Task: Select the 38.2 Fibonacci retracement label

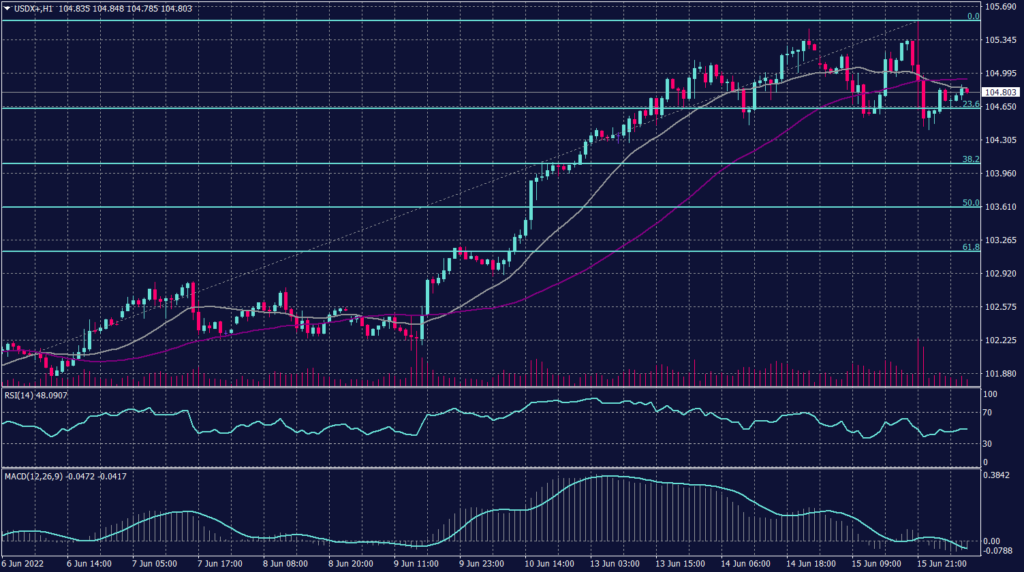Action: [969, 159]
